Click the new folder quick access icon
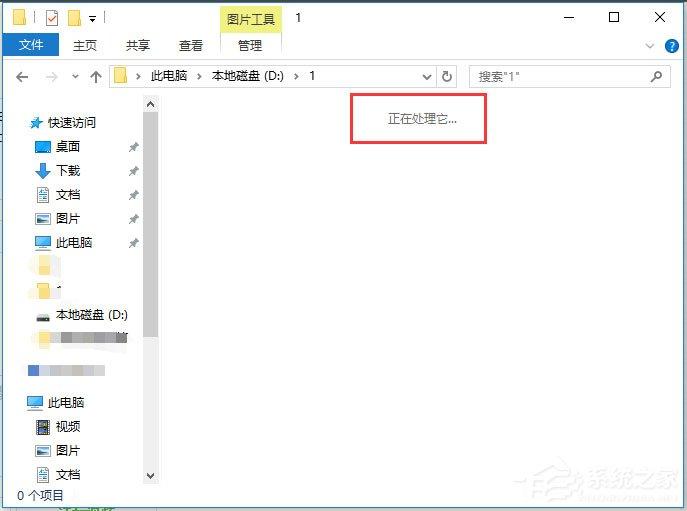Screen dimensions: 687x511 pyautogui.click(x=74, y=18)
